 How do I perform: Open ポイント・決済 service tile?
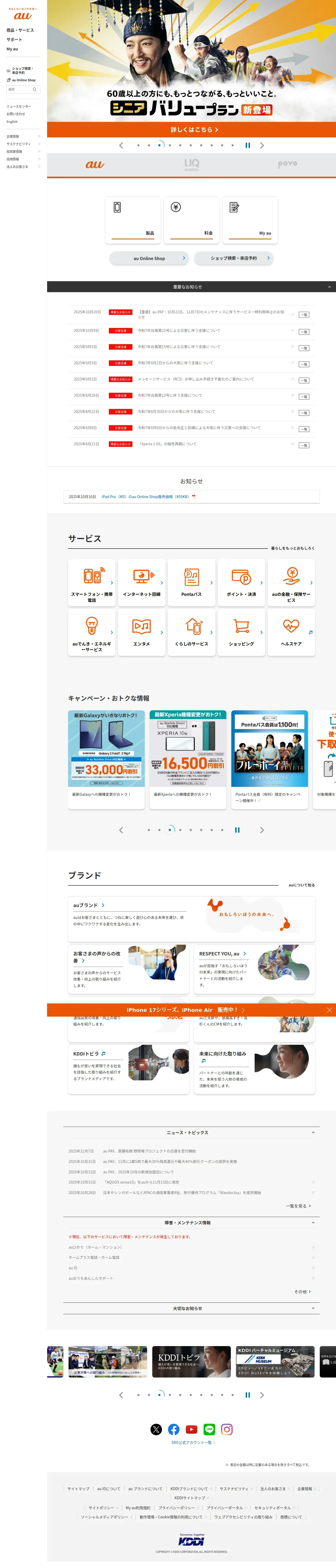pos(242,583)
